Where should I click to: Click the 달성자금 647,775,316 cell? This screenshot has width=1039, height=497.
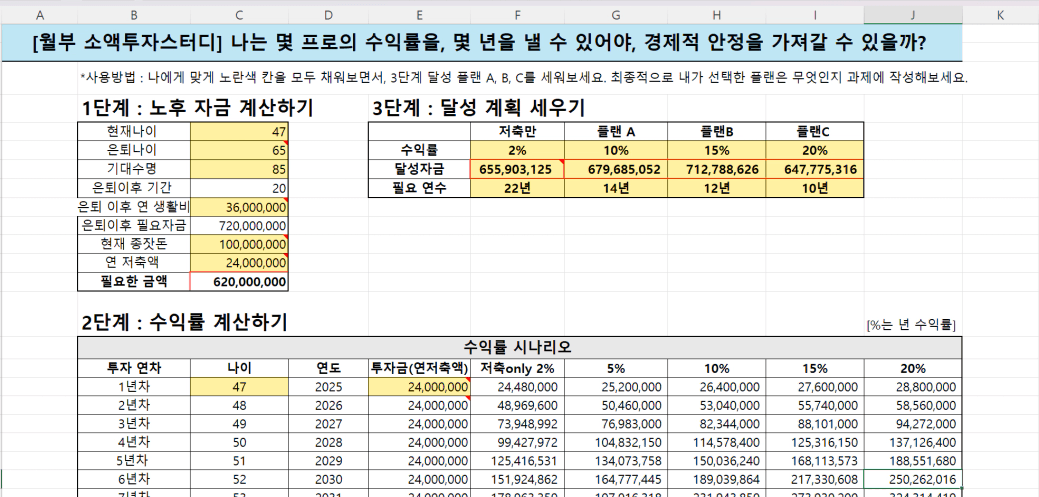click(815, 169)
